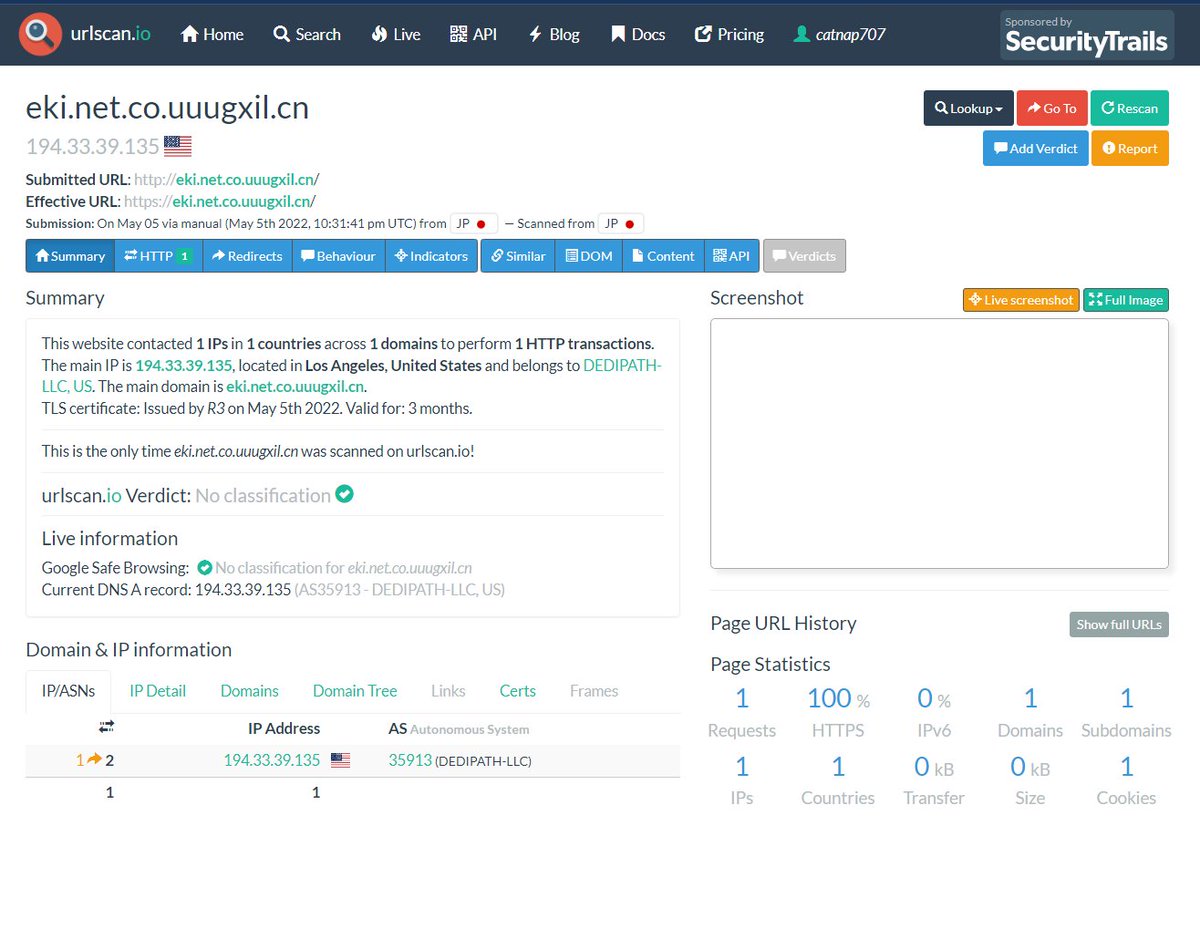Click the orange Report button
The image size is (1200, 929).
(1130, 148)
